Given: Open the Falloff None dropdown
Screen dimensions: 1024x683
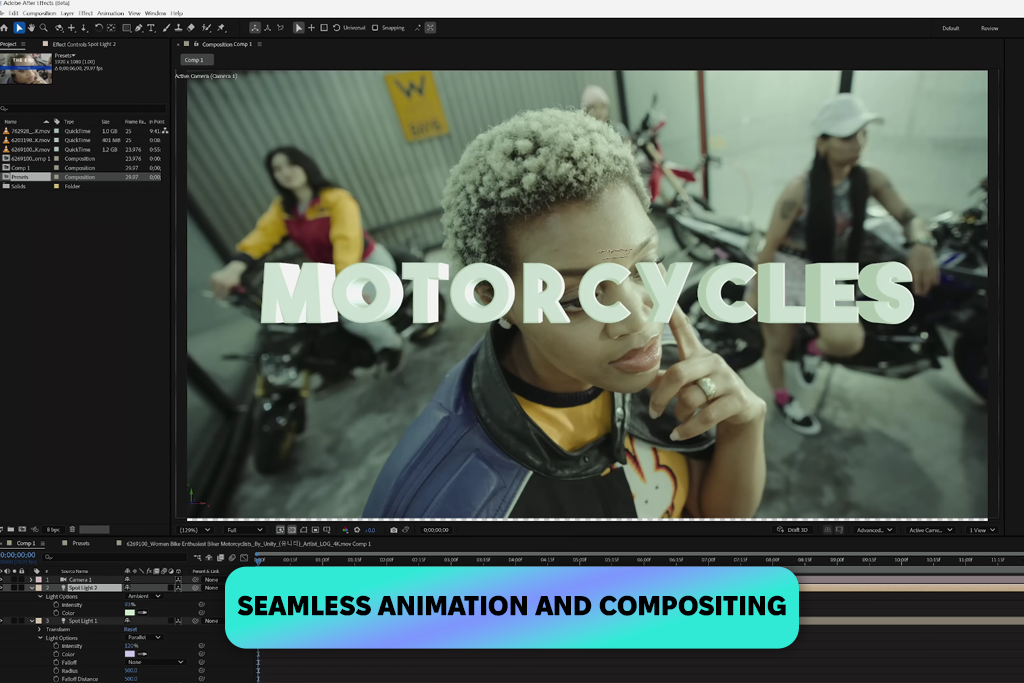Looking at the screenshot, I should pos(155,662).
